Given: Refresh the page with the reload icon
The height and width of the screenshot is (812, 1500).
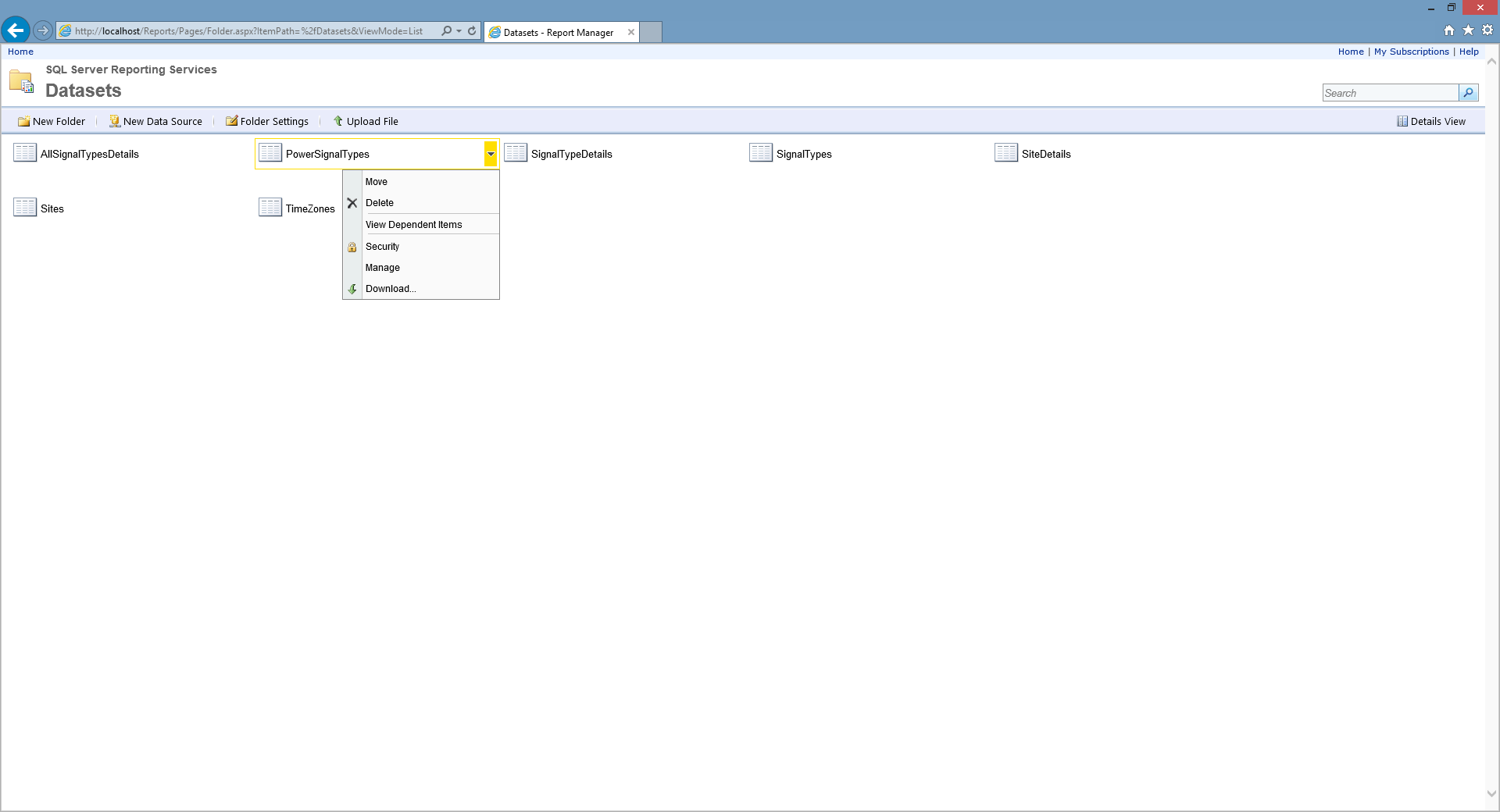Looking at the screenshot, I should 472,31.
